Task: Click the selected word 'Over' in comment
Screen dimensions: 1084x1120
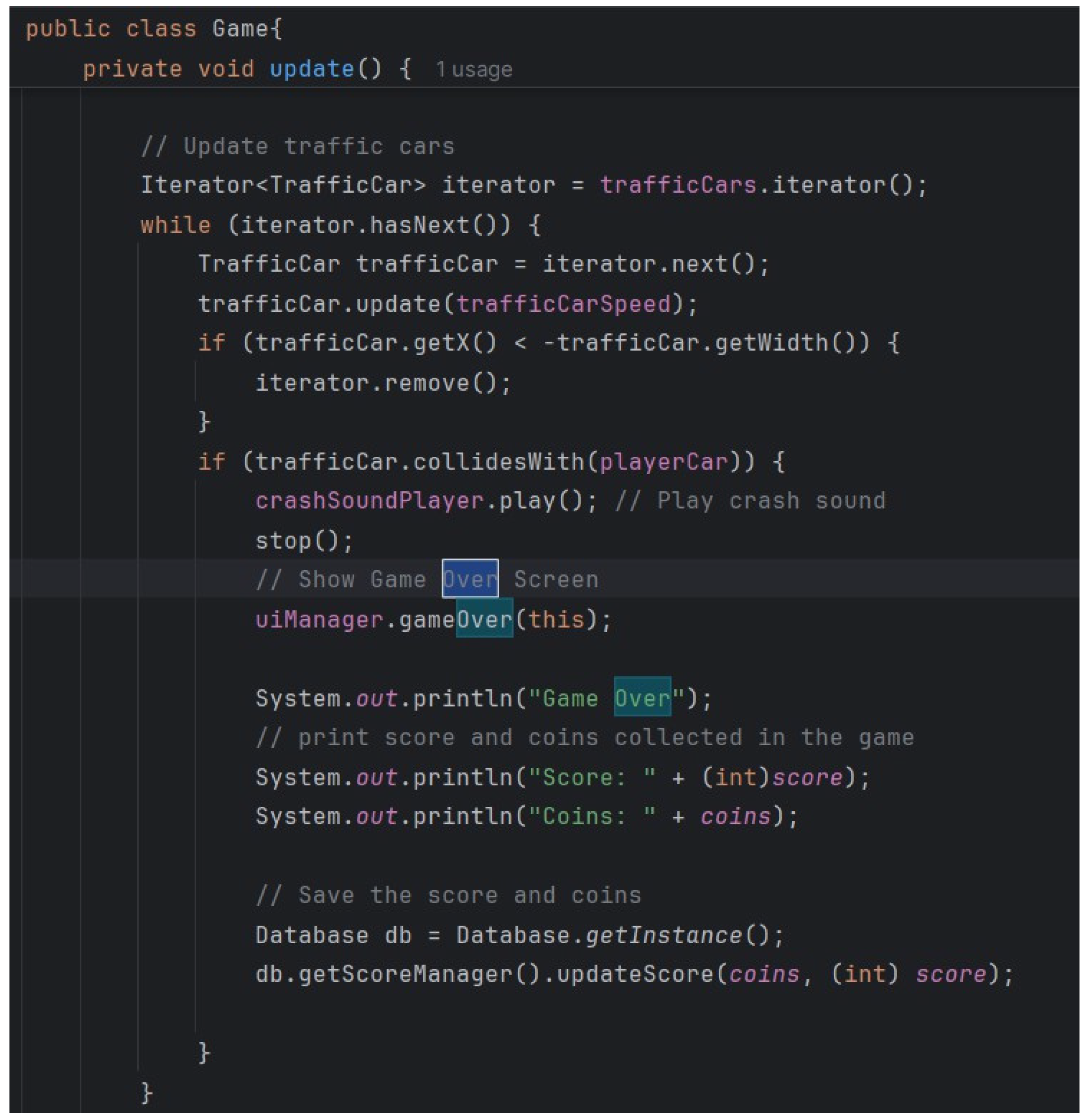Action: pos(470,580)
